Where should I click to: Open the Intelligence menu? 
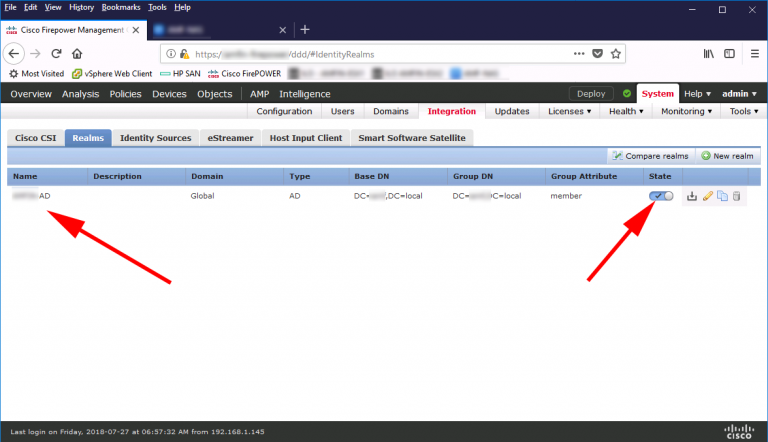click(305, 94)
